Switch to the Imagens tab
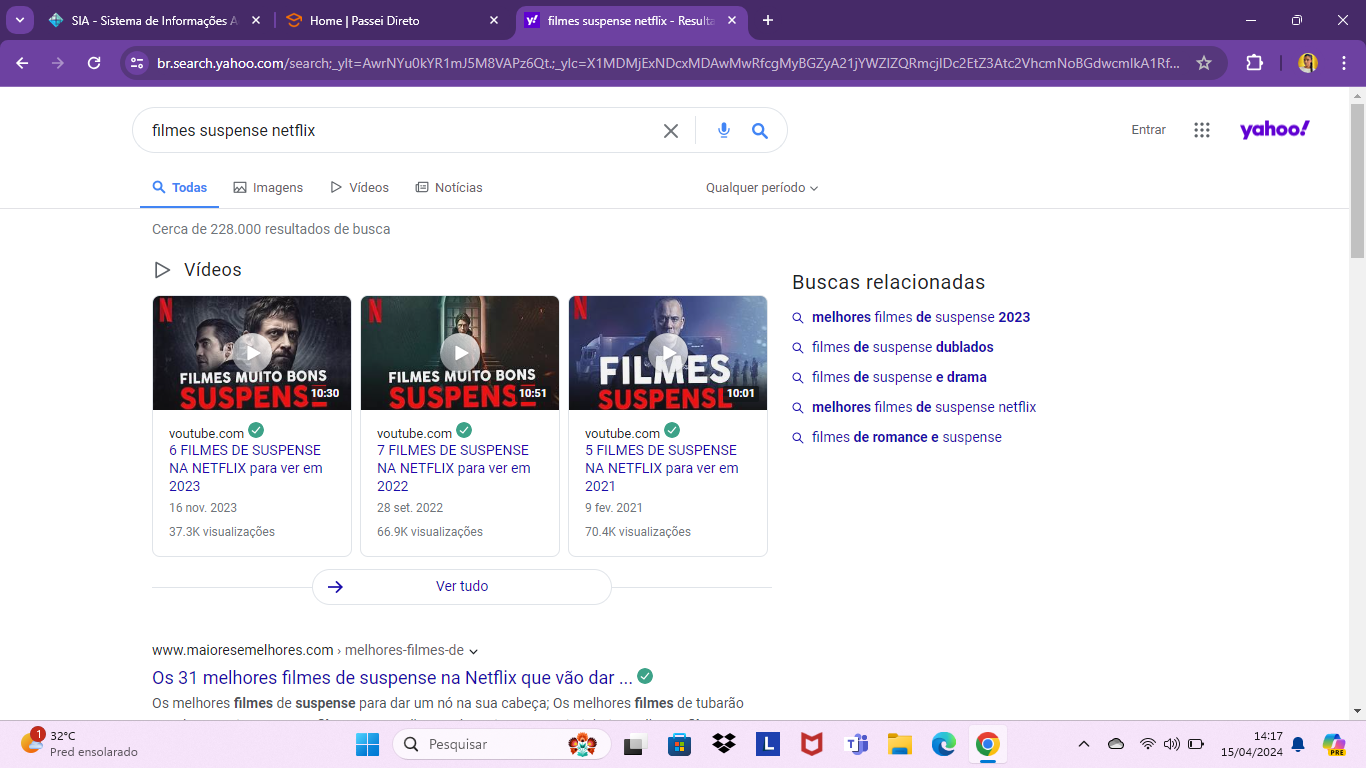The width and height of the screenshot is (1366, 768). click(268, 188)
